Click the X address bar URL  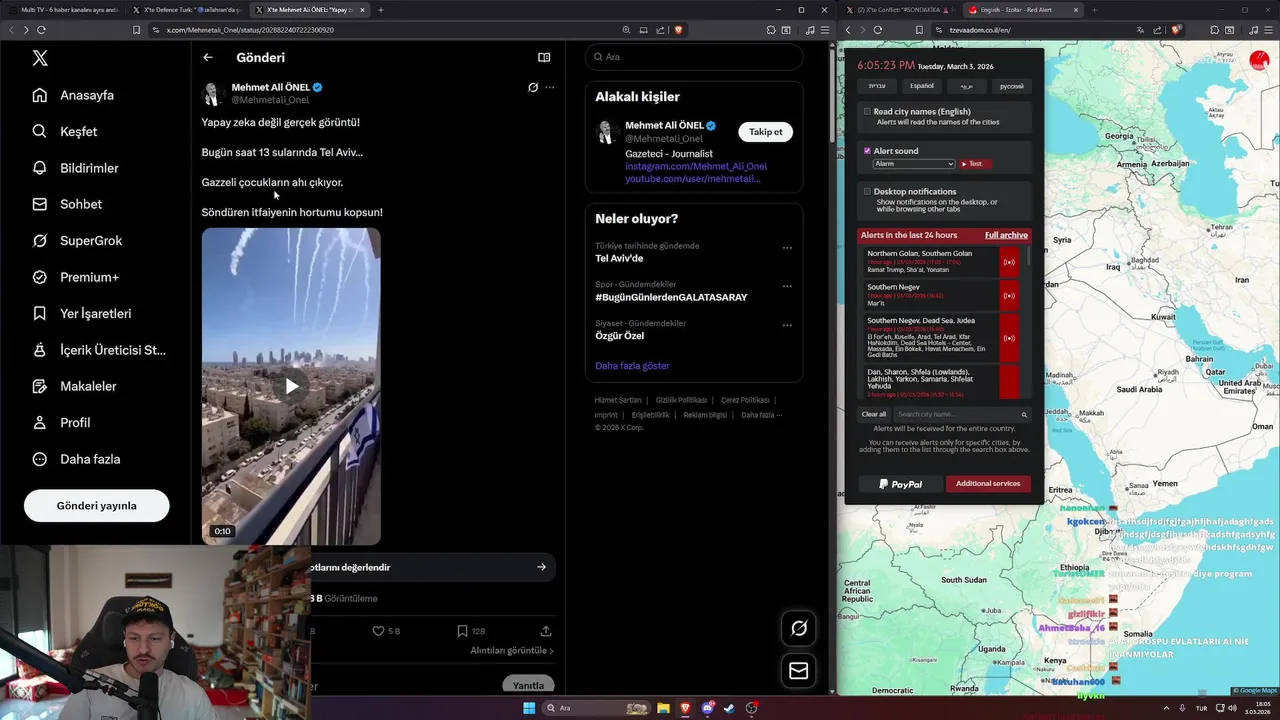pyautogui.click(x=250, y=30)
